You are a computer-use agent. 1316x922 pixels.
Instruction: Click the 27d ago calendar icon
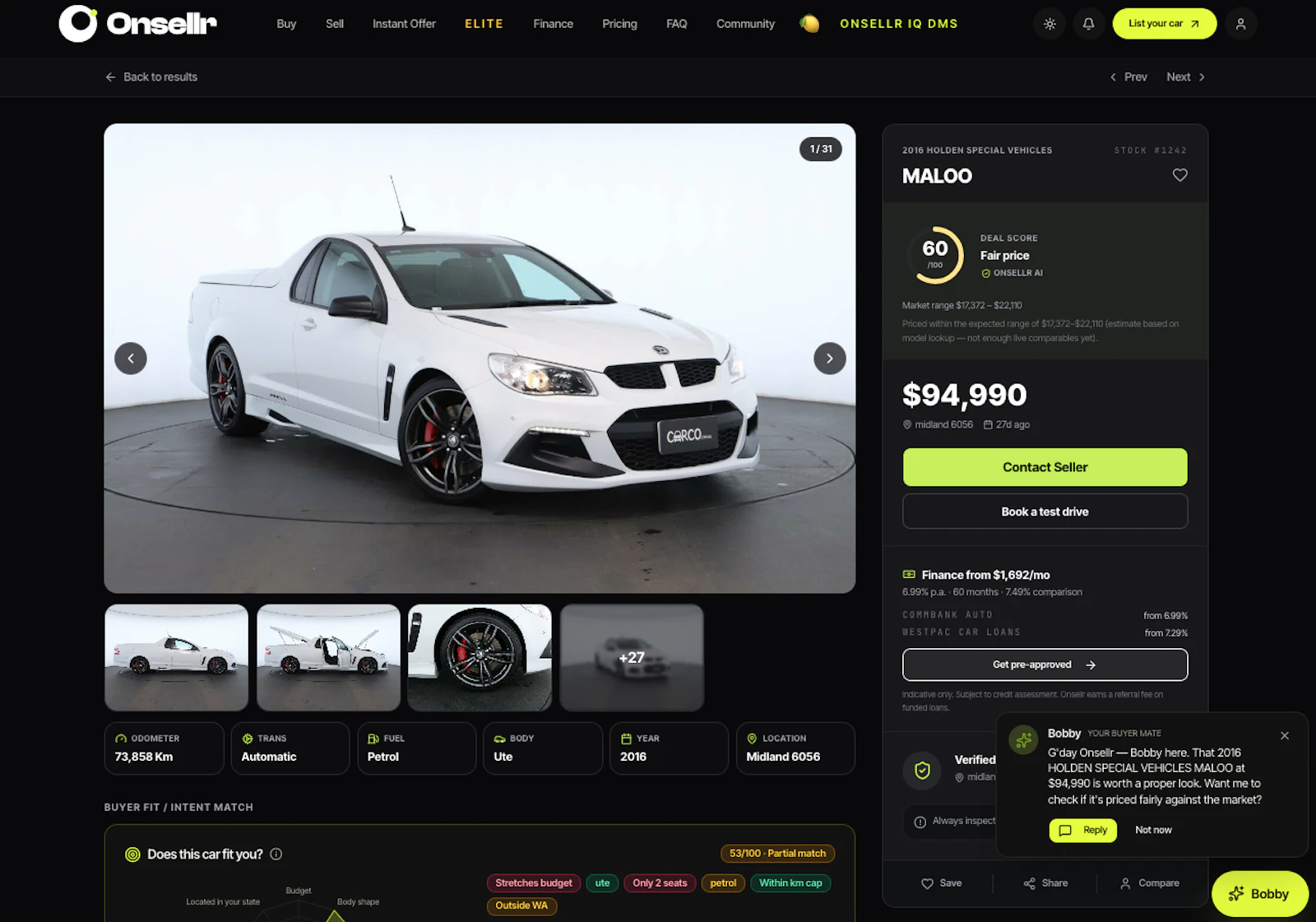tap(988, 425)
